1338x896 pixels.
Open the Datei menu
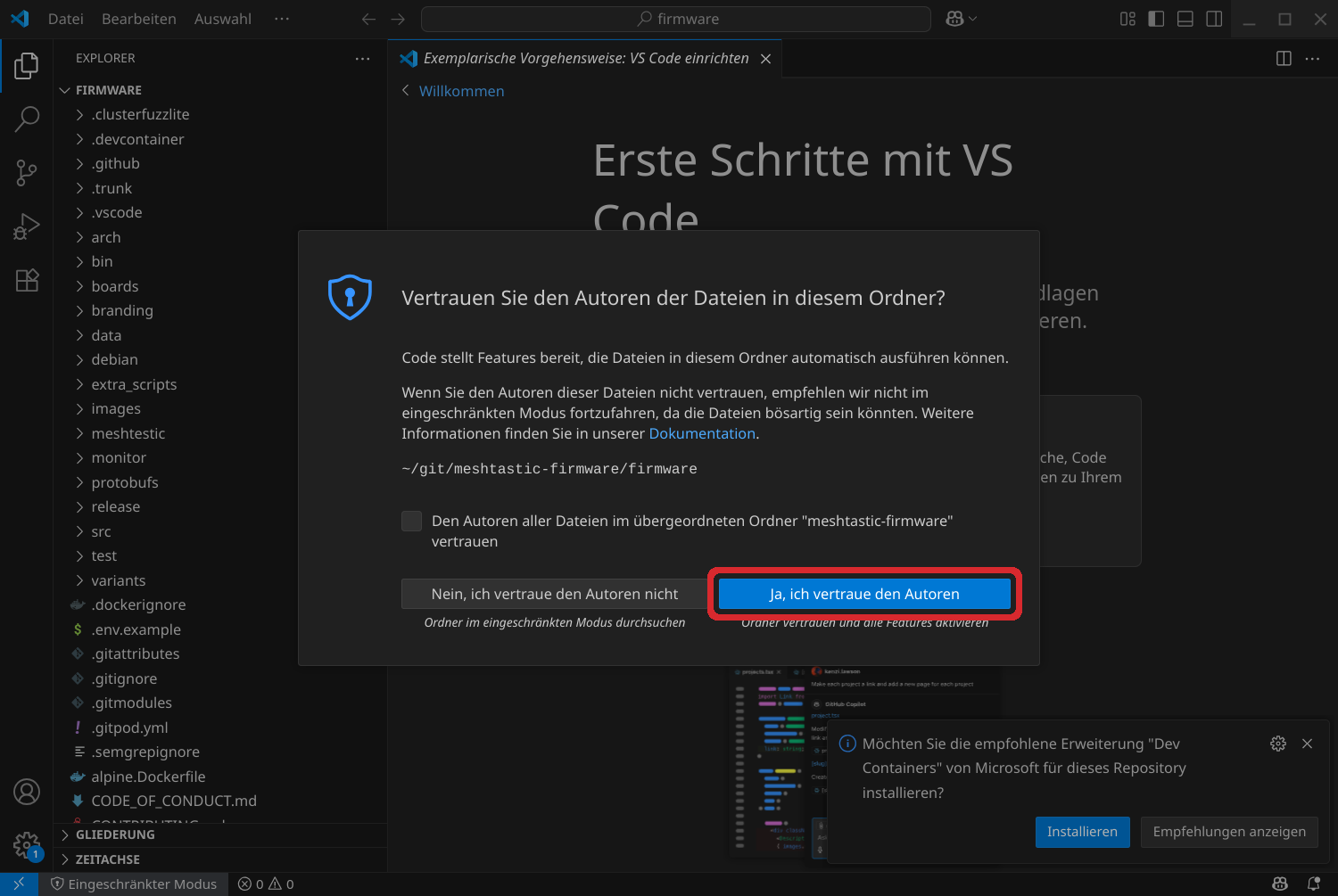tap(65, 18)
